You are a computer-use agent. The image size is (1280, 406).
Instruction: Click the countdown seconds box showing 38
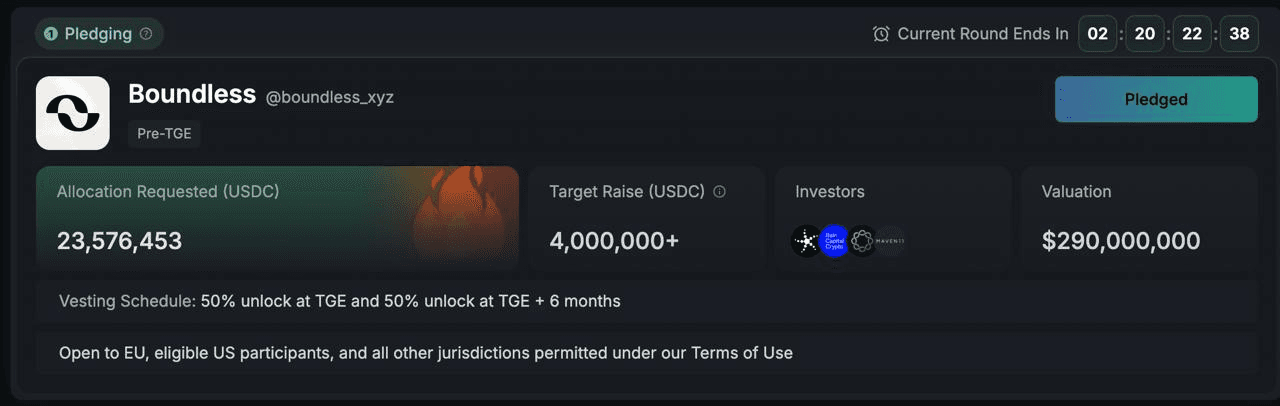point(1239,34)
